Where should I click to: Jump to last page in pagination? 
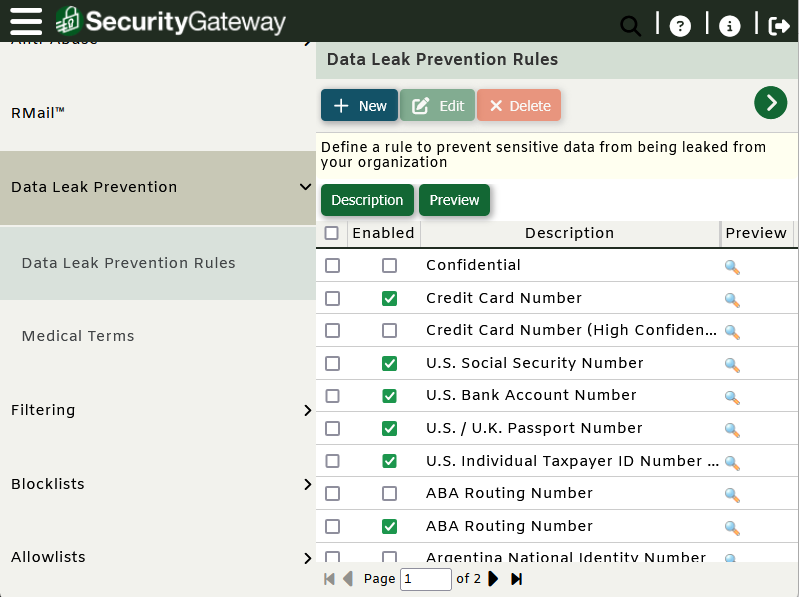pyautogui.click(x=517, y=579)
